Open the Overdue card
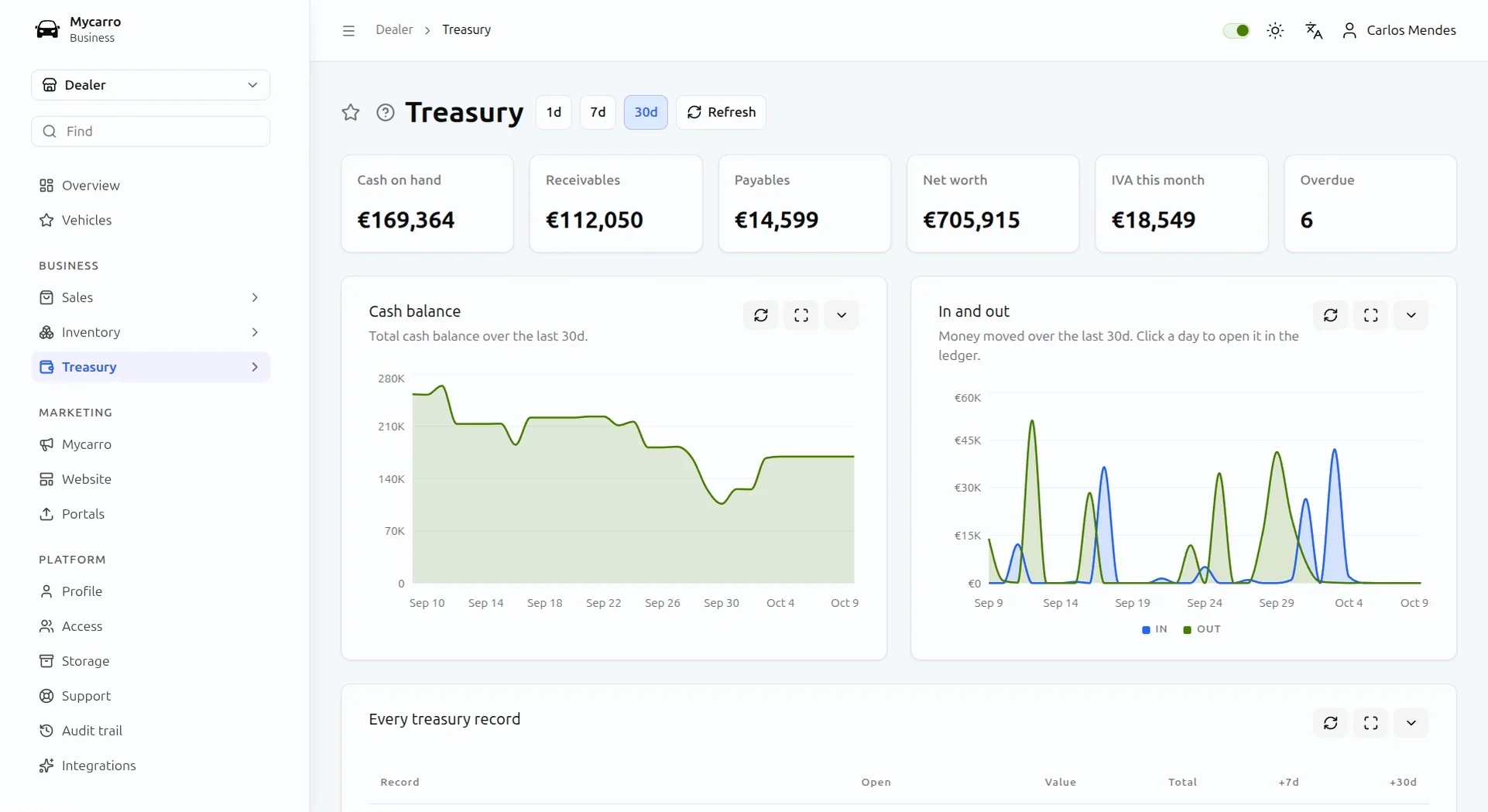The image size is (1488, 812). pos(1370,204)
